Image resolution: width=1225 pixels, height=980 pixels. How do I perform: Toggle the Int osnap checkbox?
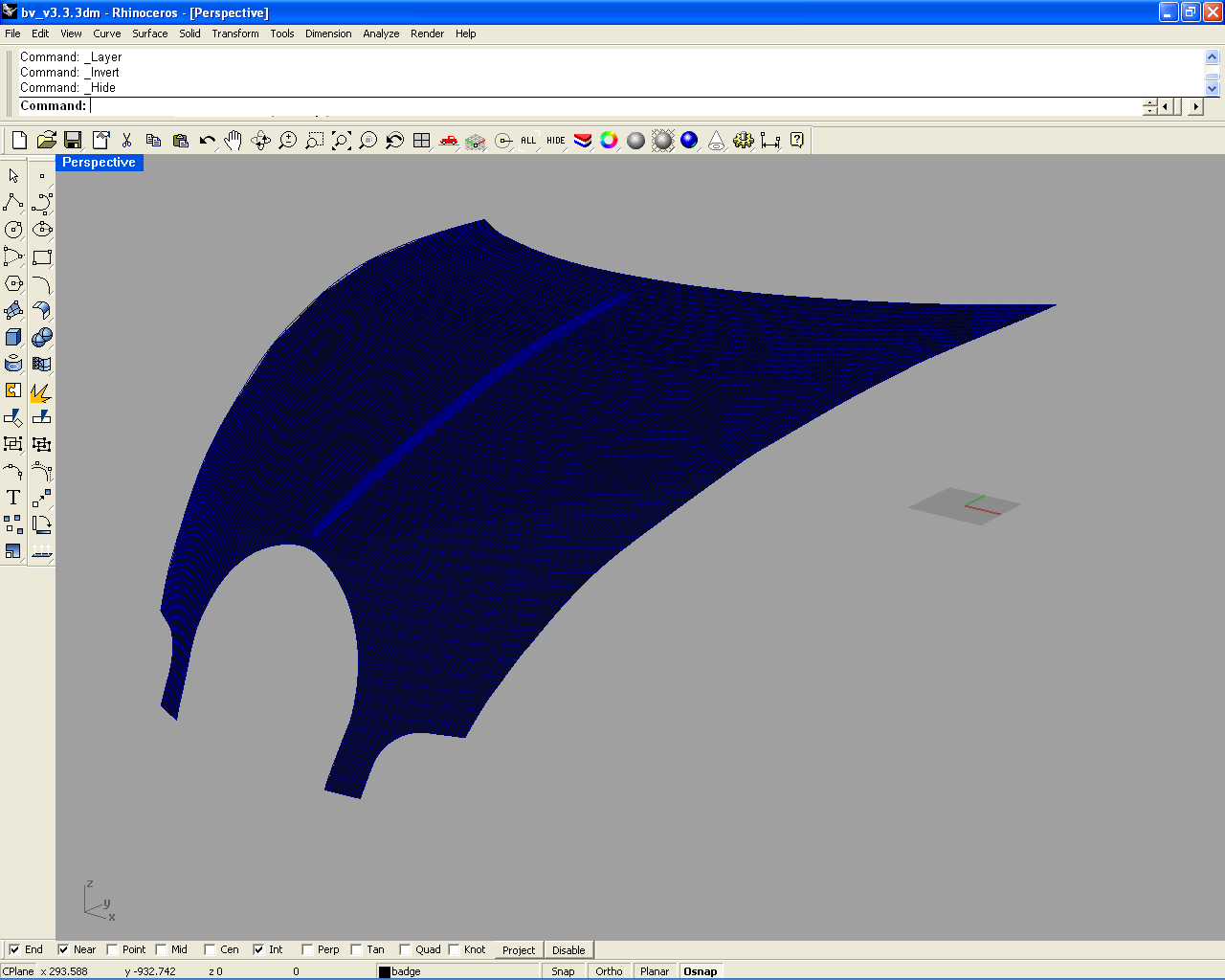[x=258, y=949]
